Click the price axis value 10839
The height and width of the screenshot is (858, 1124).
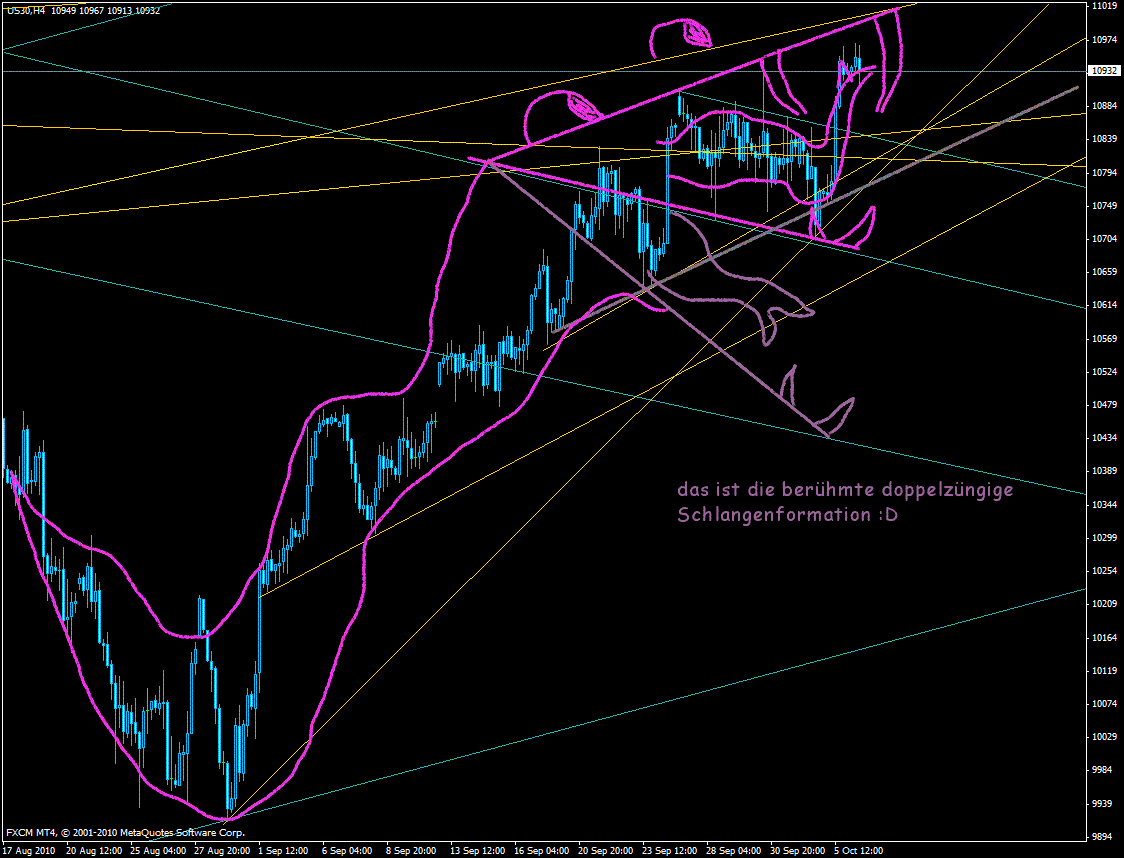[1105, 138]
